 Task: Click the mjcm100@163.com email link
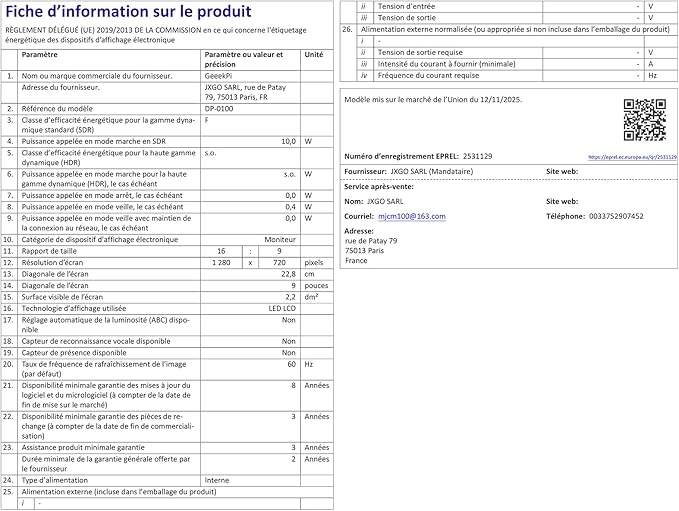click(x=411, y=216)
